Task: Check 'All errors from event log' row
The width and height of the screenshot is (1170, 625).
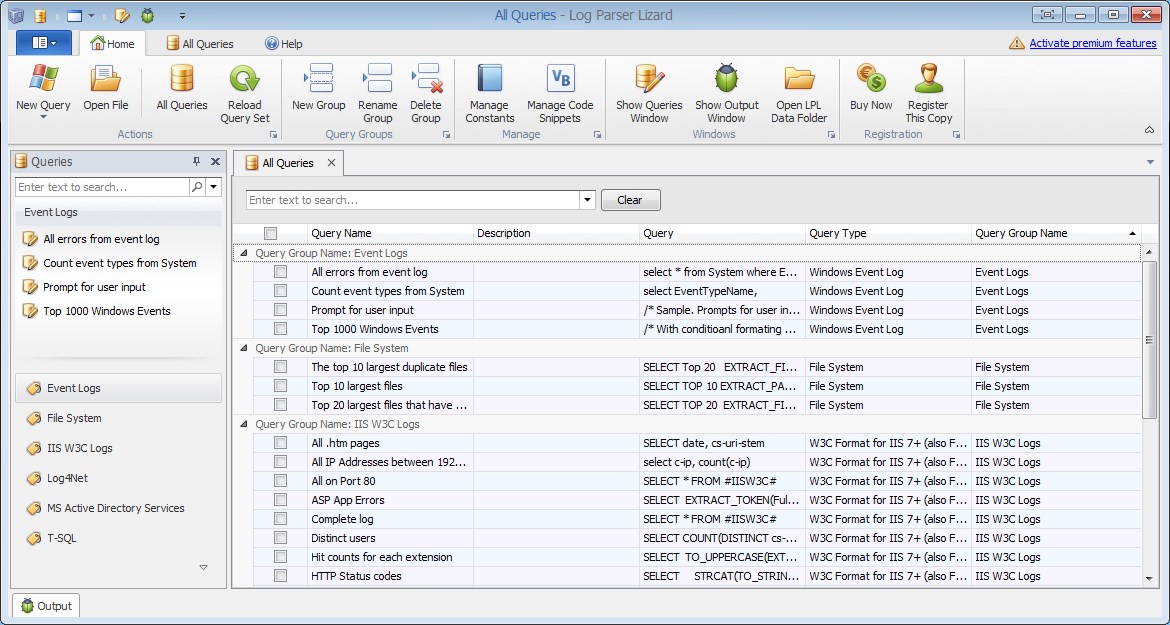Action: (x=280, y=271)
